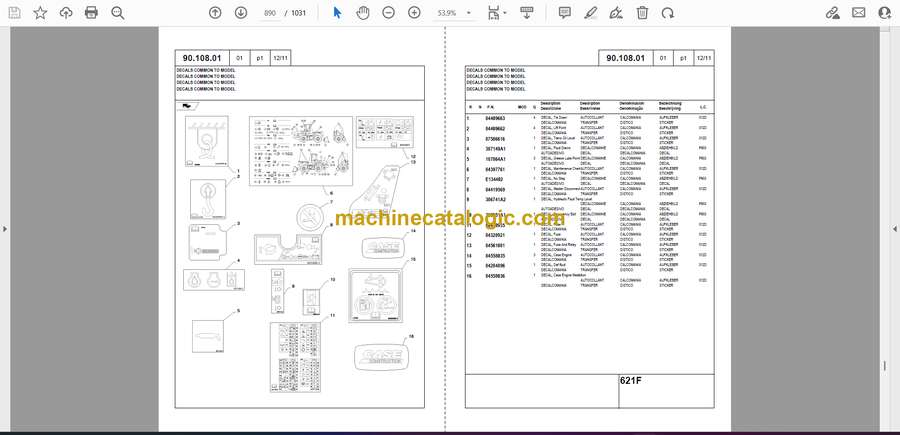Click the trash delete icon

[642, 13]
